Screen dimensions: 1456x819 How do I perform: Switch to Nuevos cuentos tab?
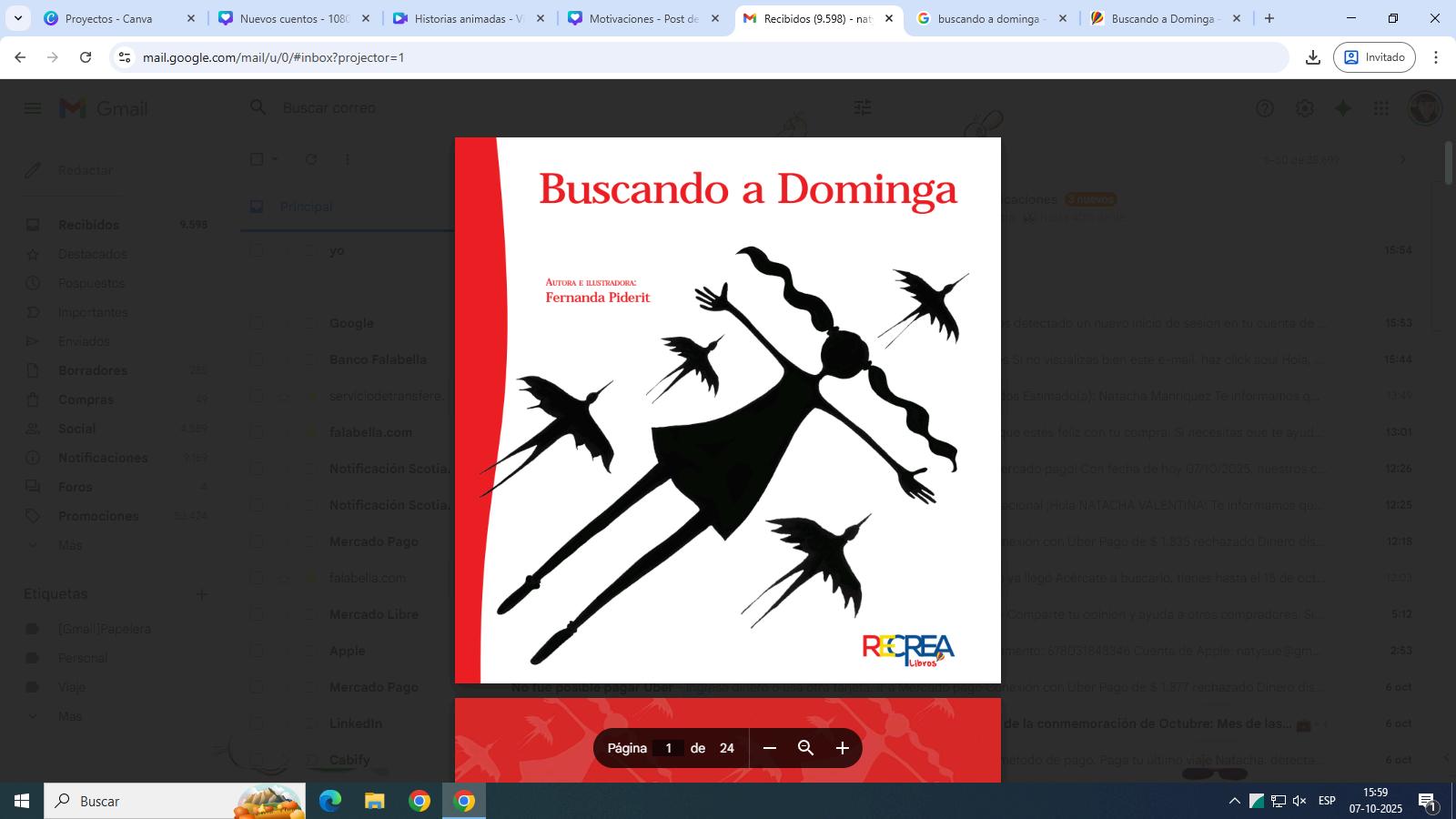(x=293, y=18)
